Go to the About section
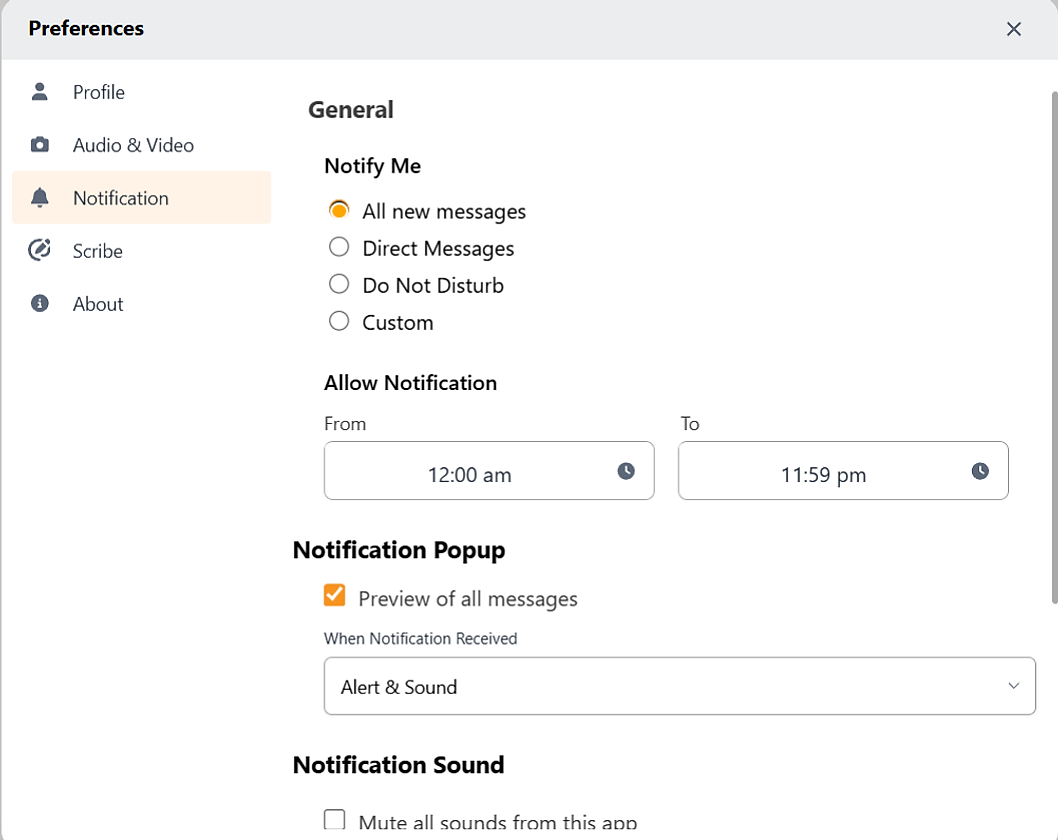Screen dimensions: 1058x840 click(x=142, y=304)
